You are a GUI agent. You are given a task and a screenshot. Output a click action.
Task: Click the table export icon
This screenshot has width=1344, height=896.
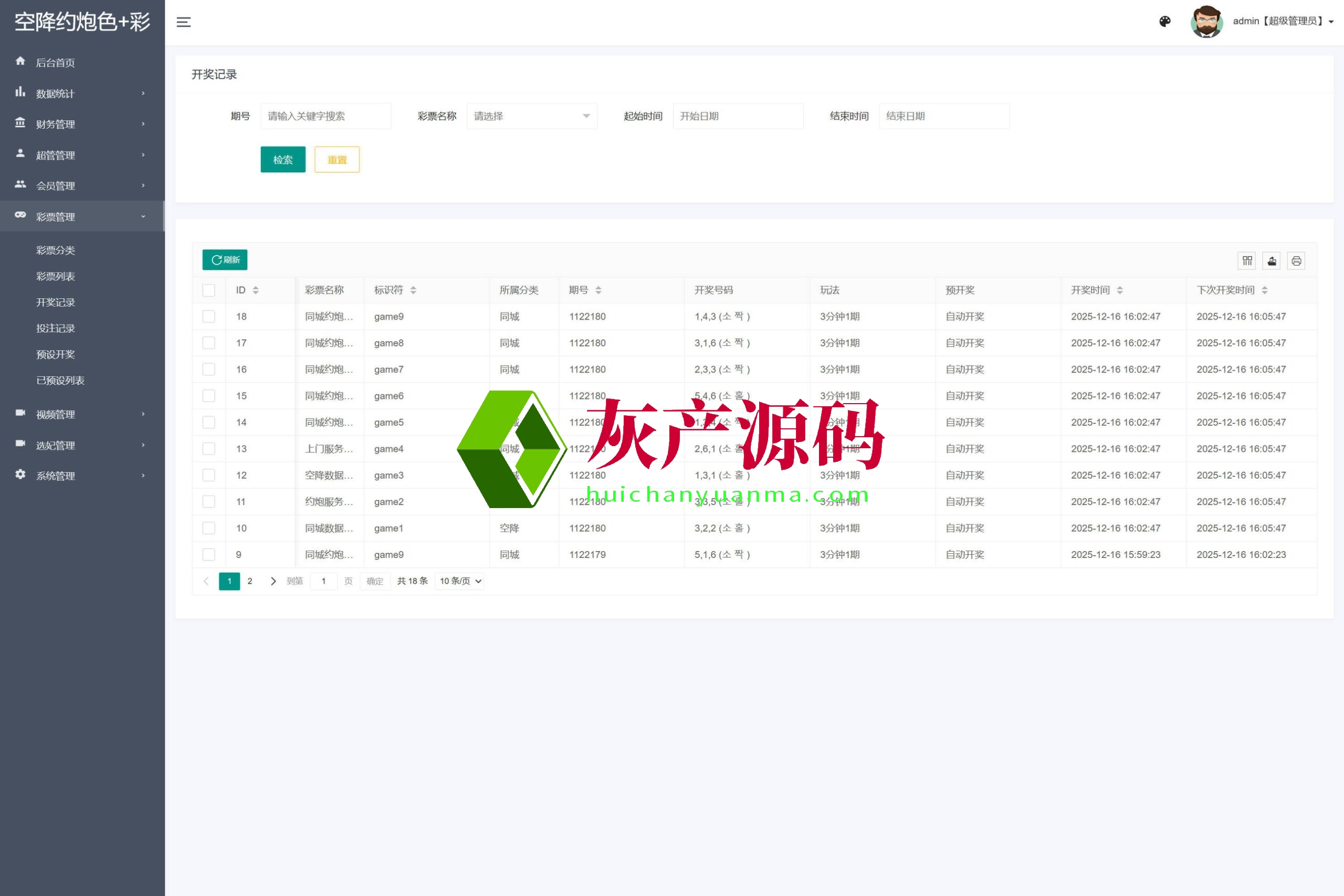point(1272,260)
